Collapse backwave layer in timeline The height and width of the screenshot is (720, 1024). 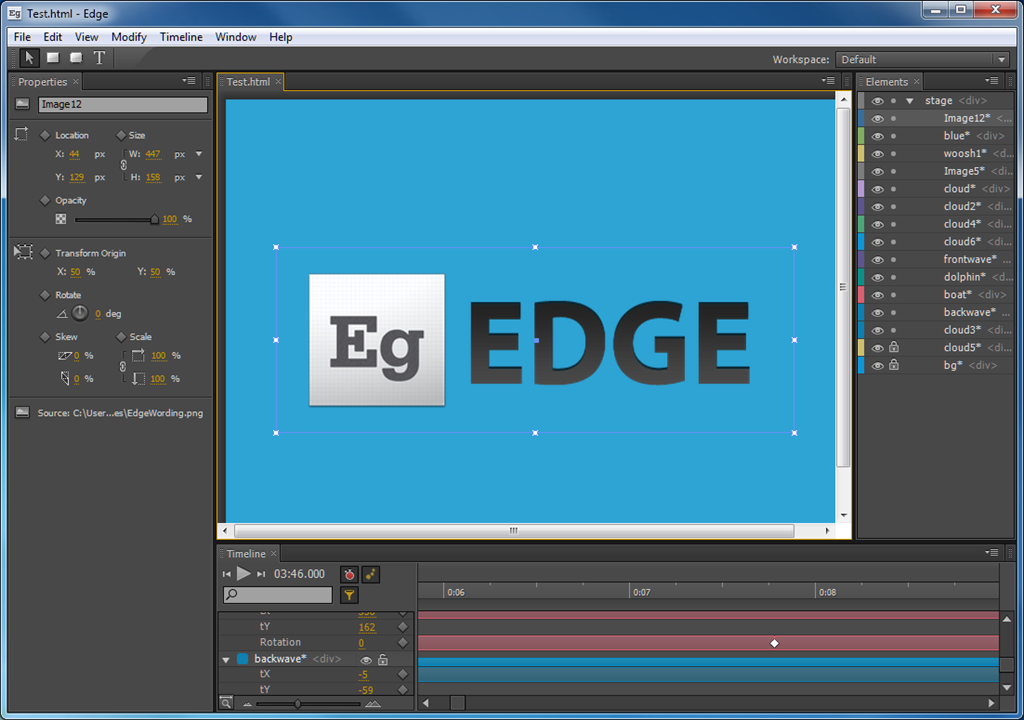[x=226, y=660]
